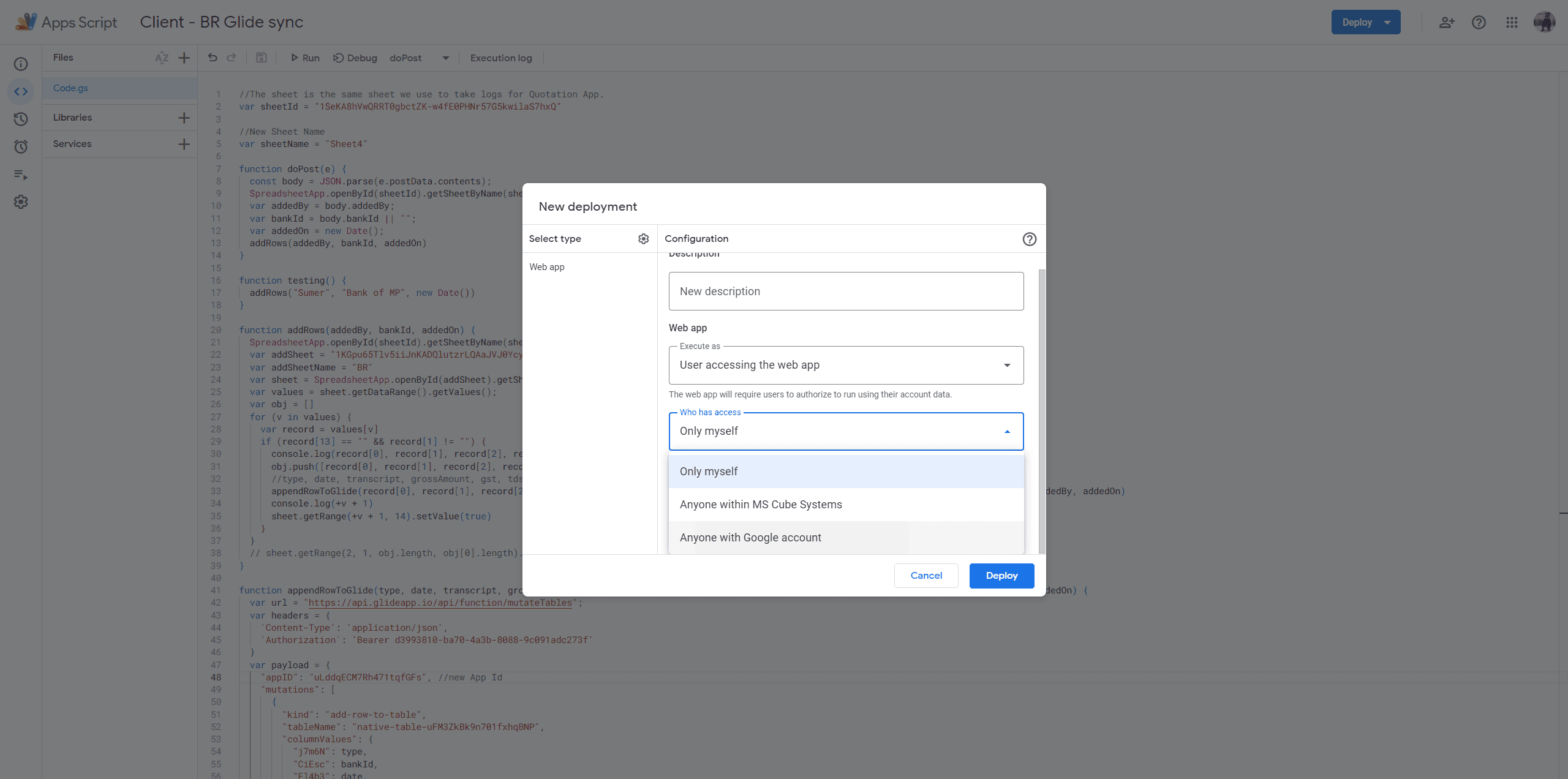Screen dimensions: 1568x779
Task: Select the Editor code icon in sidebar
Action: coord(21,91)
